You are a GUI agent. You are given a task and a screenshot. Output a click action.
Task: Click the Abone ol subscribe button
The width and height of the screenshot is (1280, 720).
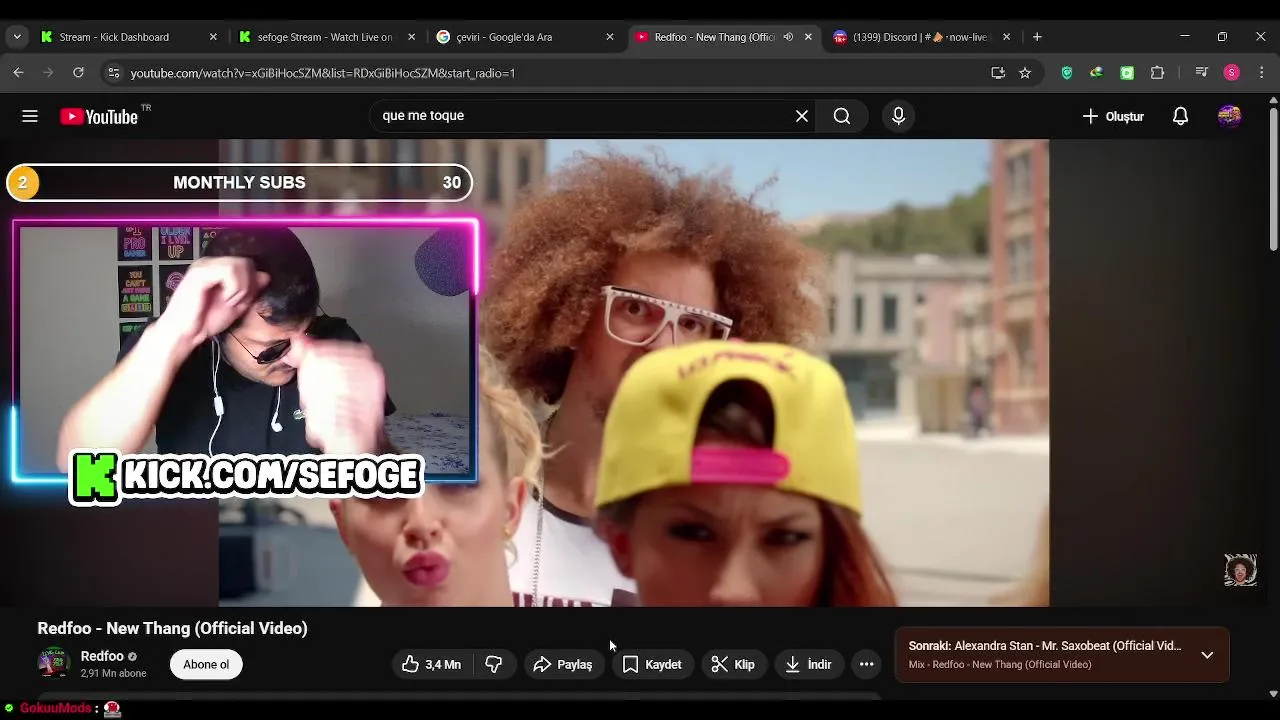[206, 664]
